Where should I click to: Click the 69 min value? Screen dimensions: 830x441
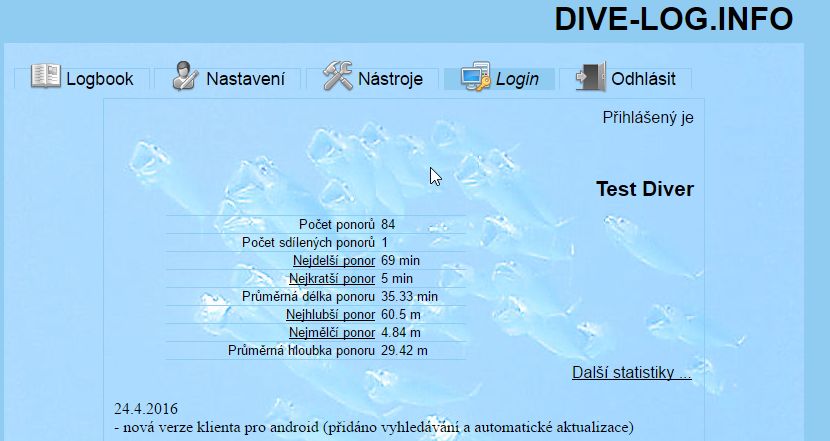[x=400, y=260]
